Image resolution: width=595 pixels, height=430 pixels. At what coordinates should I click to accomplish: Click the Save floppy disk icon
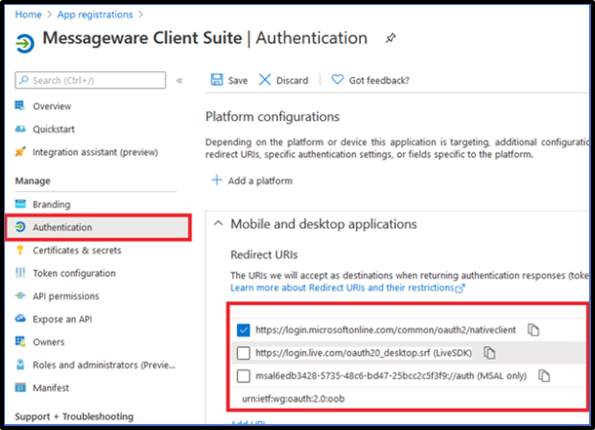pyautogui.click(x=217, y=80)
